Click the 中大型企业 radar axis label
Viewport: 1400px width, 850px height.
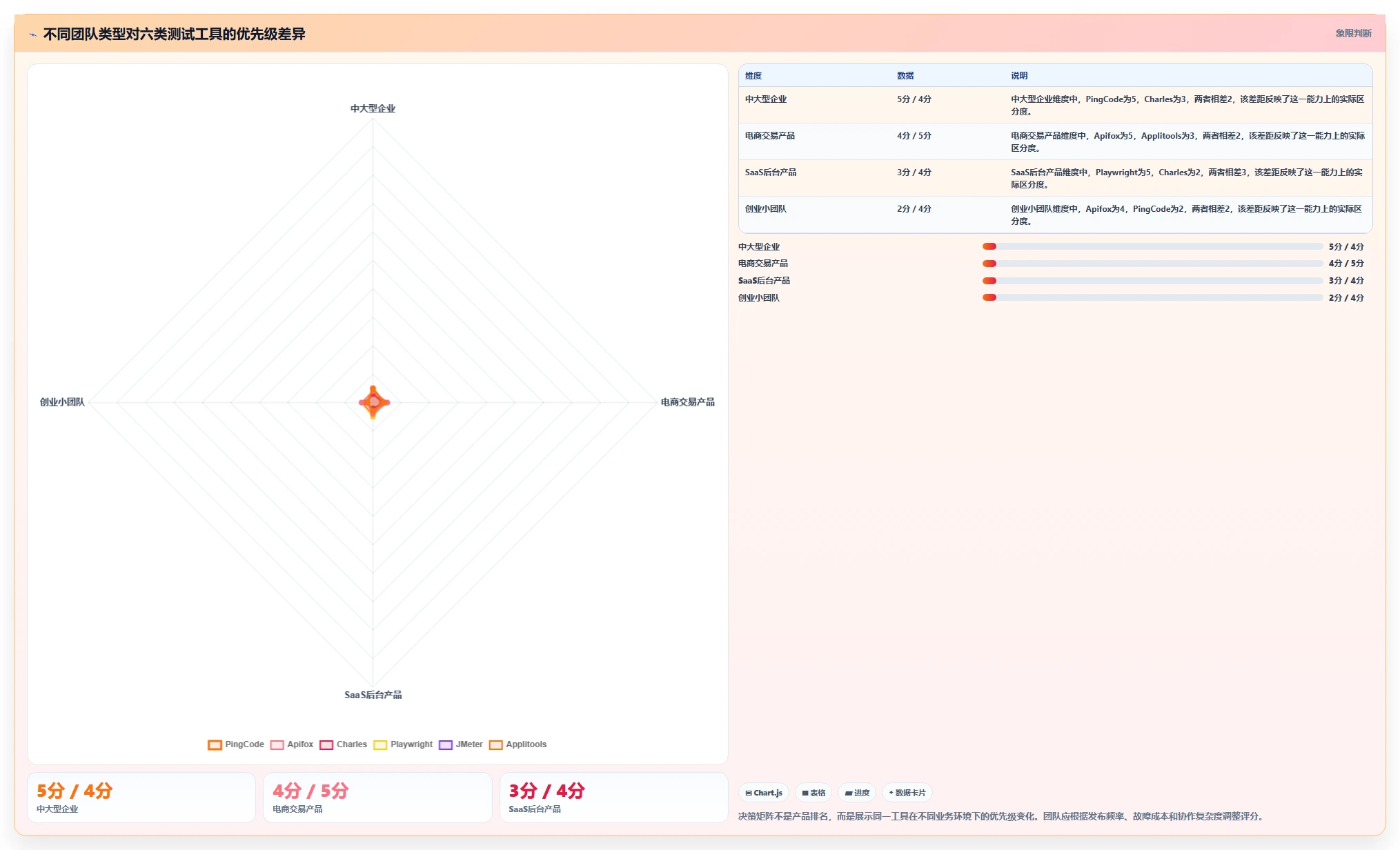[373, 108]
